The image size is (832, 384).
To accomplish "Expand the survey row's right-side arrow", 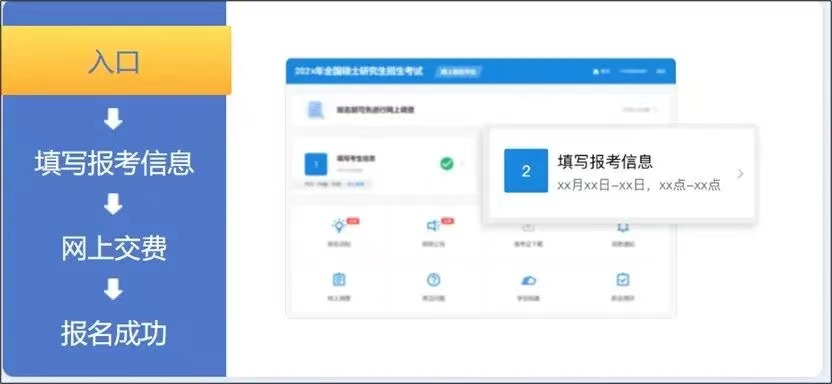I will tap(656, 110).
